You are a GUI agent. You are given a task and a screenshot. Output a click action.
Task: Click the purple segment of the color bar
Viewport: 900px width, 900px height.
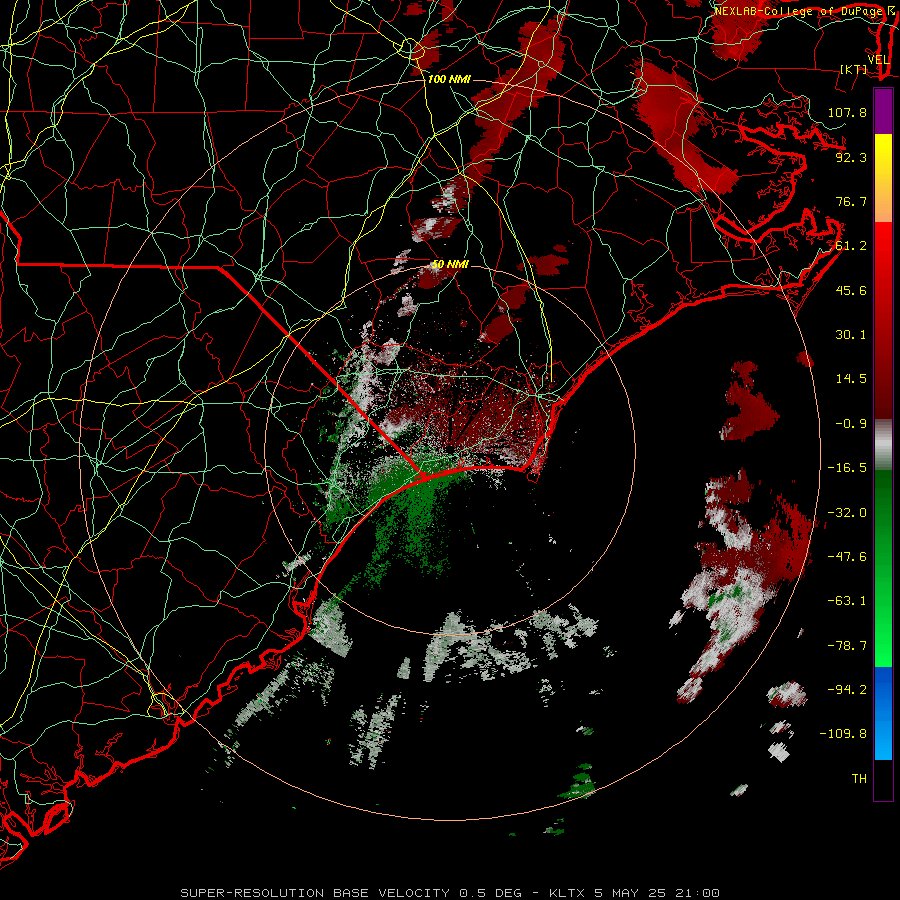(883, 112)
